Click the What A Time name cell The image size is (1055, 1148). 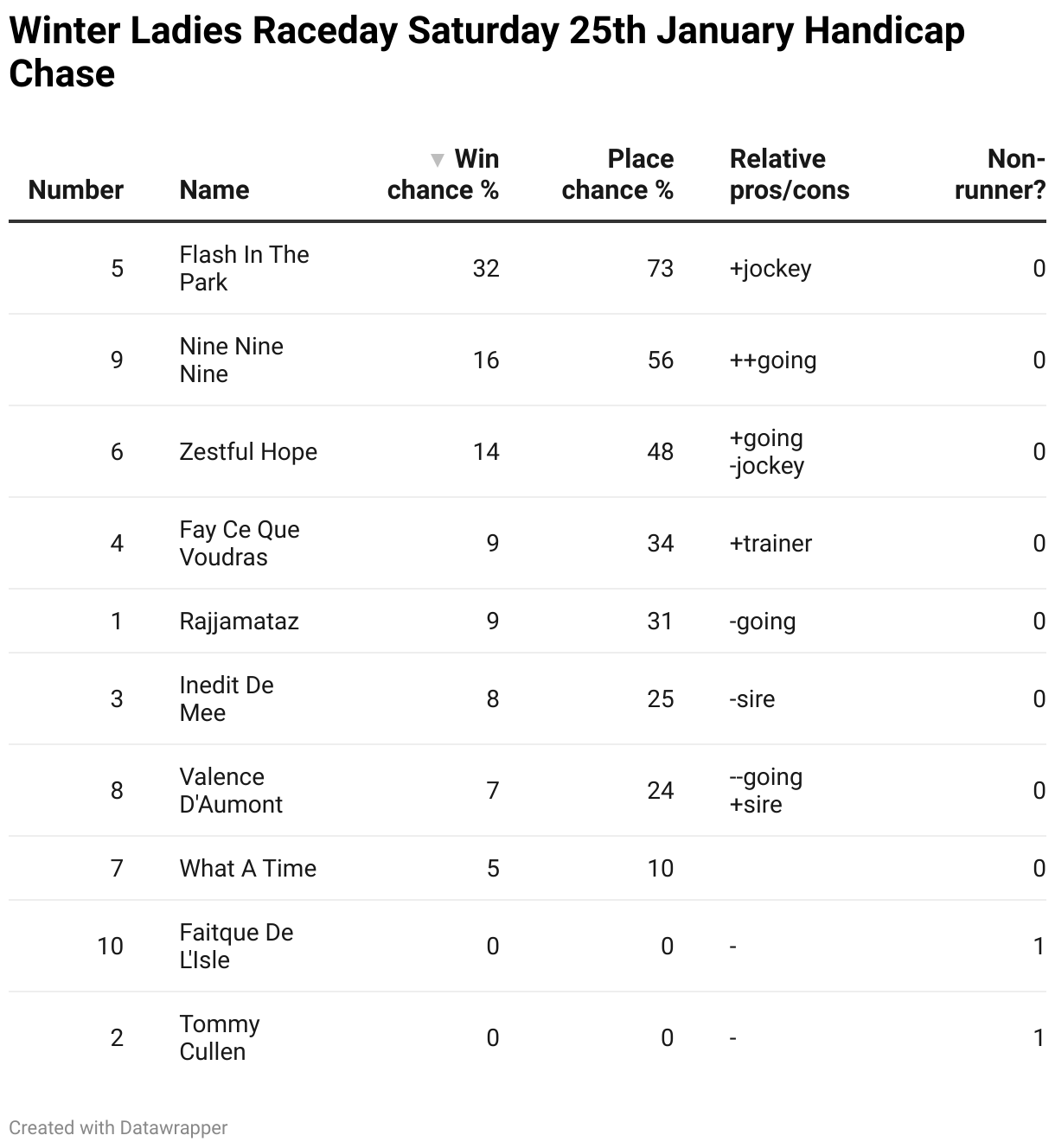[247, 868]
